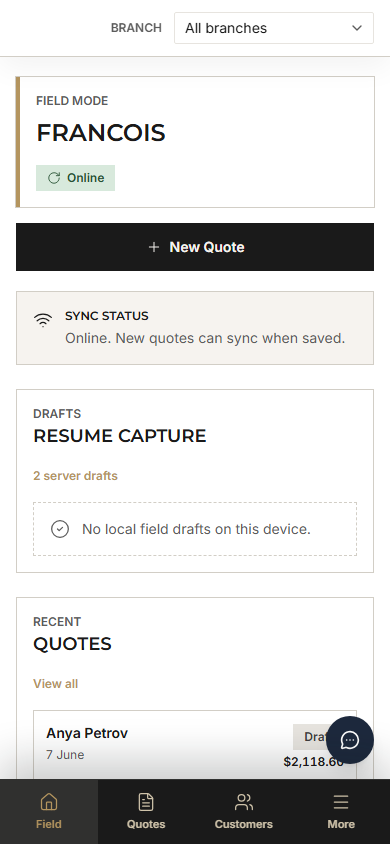Tap the people icon above Customers
Screen dimensions: 390x844
[x=244, y=802]
